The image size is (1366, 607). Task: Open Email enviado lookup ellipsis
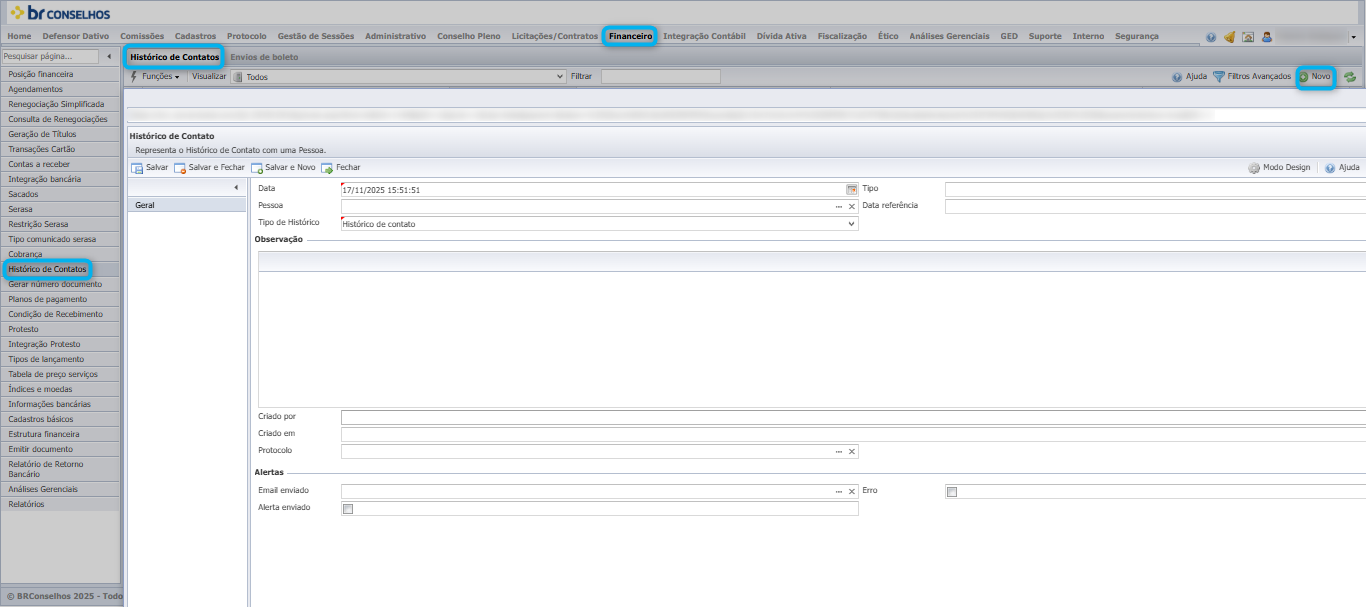[x=839, y=492]
